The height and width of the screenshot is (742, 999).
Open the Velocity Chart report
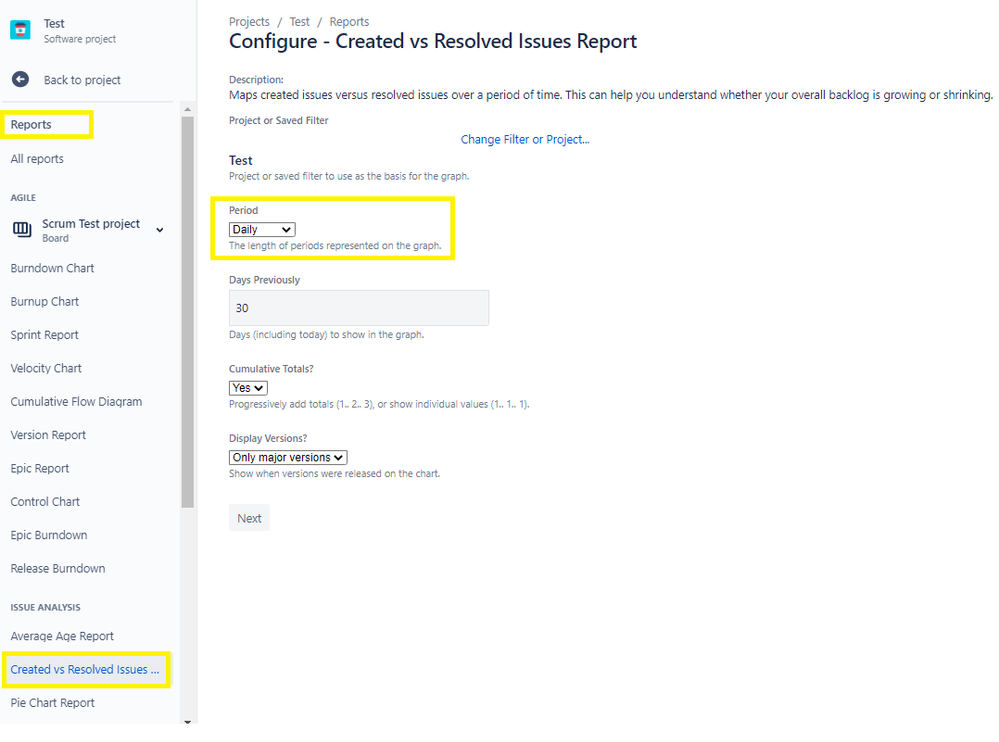pyautogui.click(x=45, y=368)
